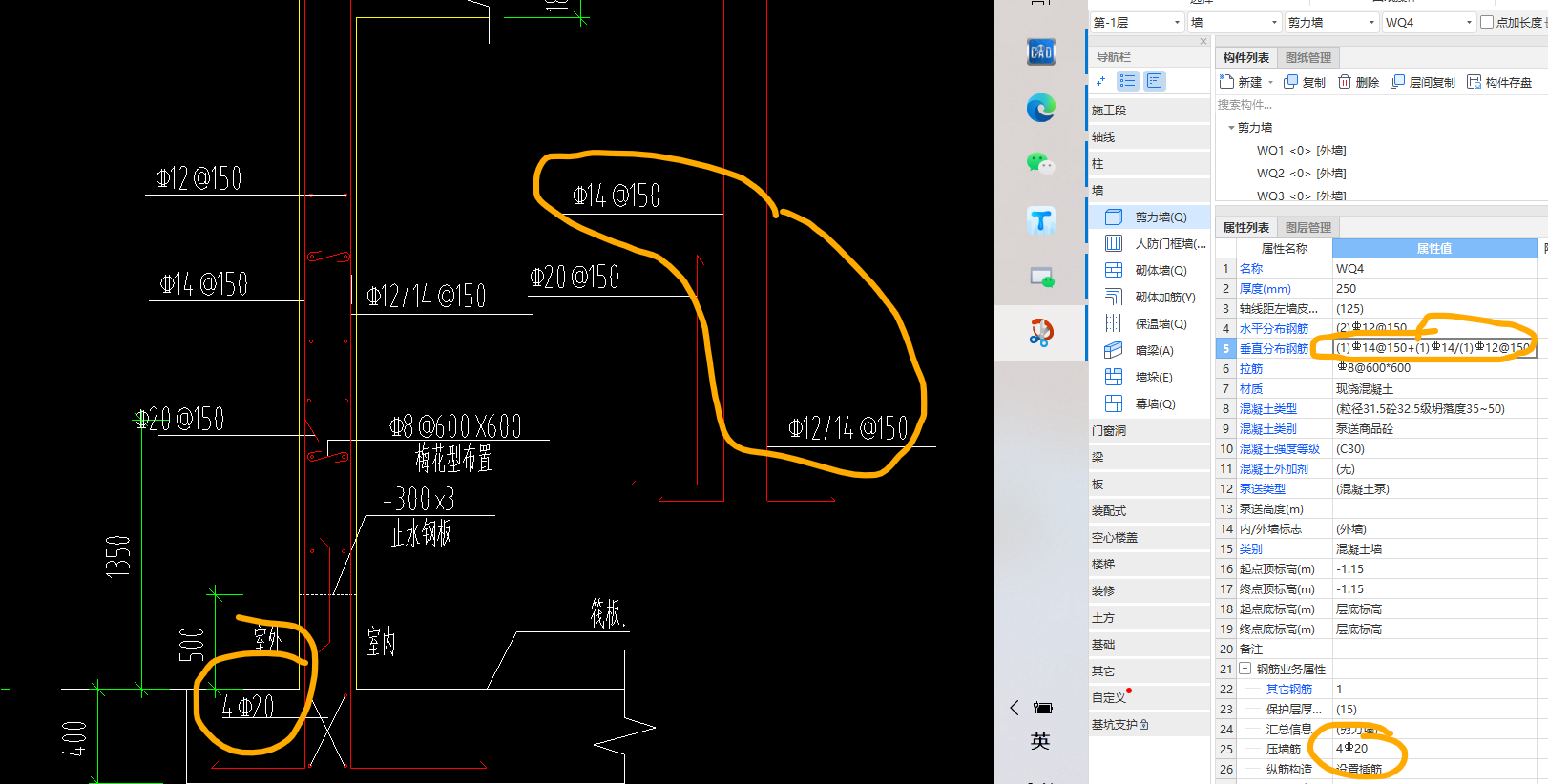Select 幕墙(Q) curtain wall item

[1154, 404]
